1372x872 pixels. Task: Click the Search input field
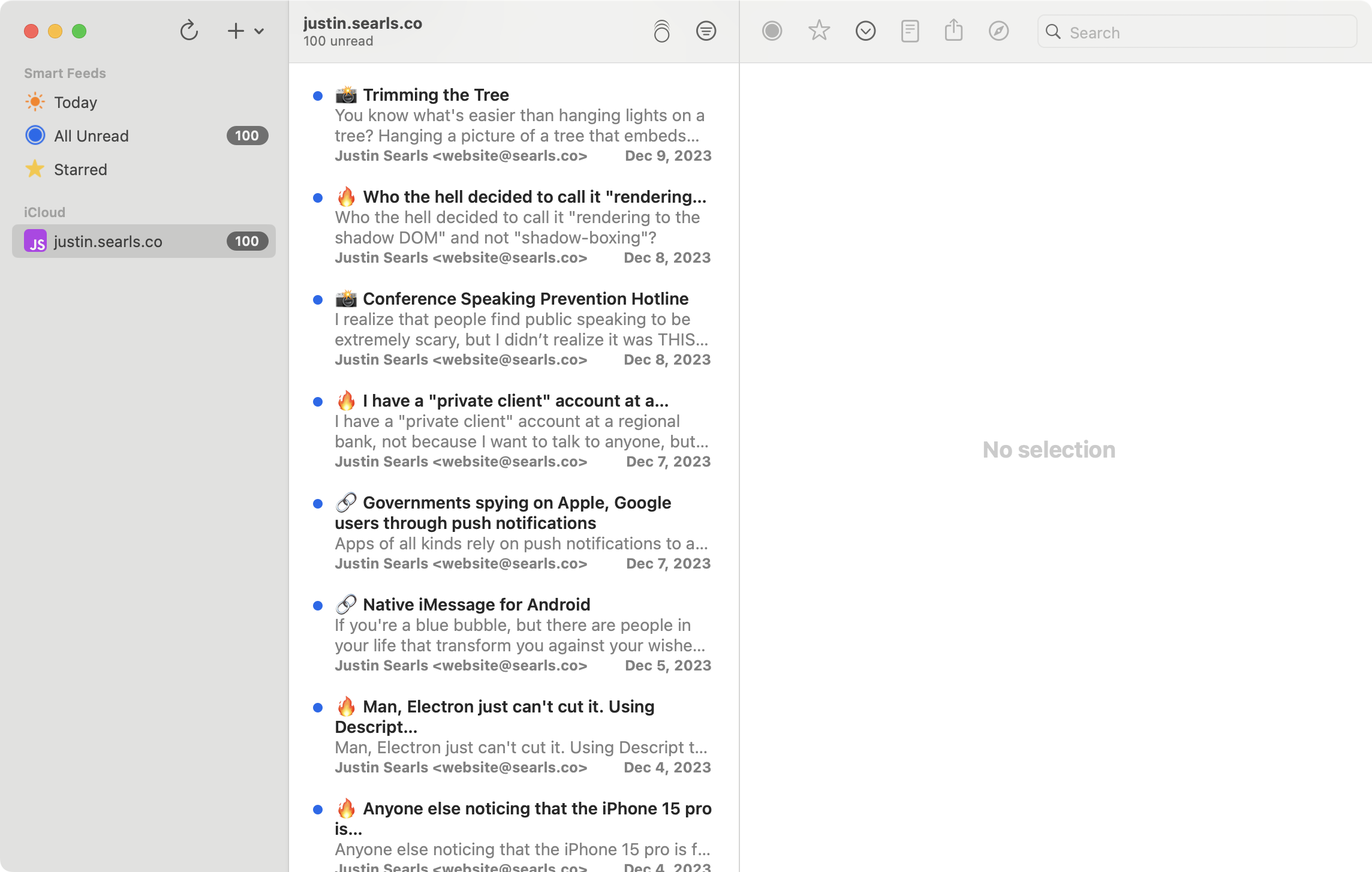(x=1197, y=32)
